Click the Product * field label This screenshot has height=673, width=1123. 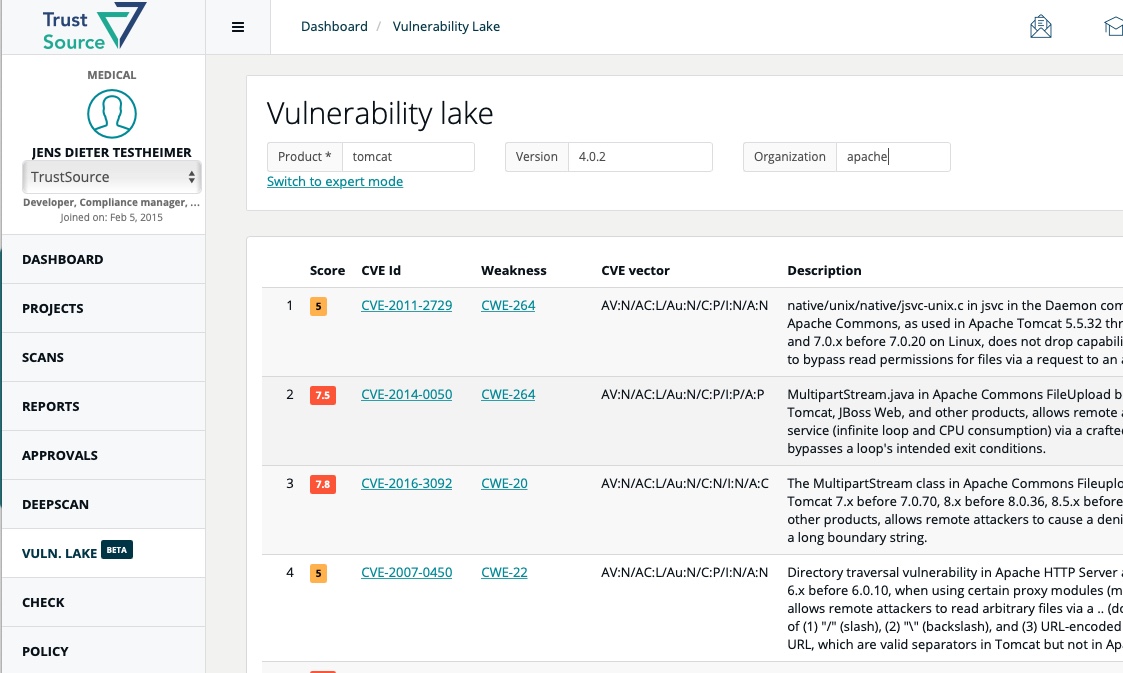304,157
